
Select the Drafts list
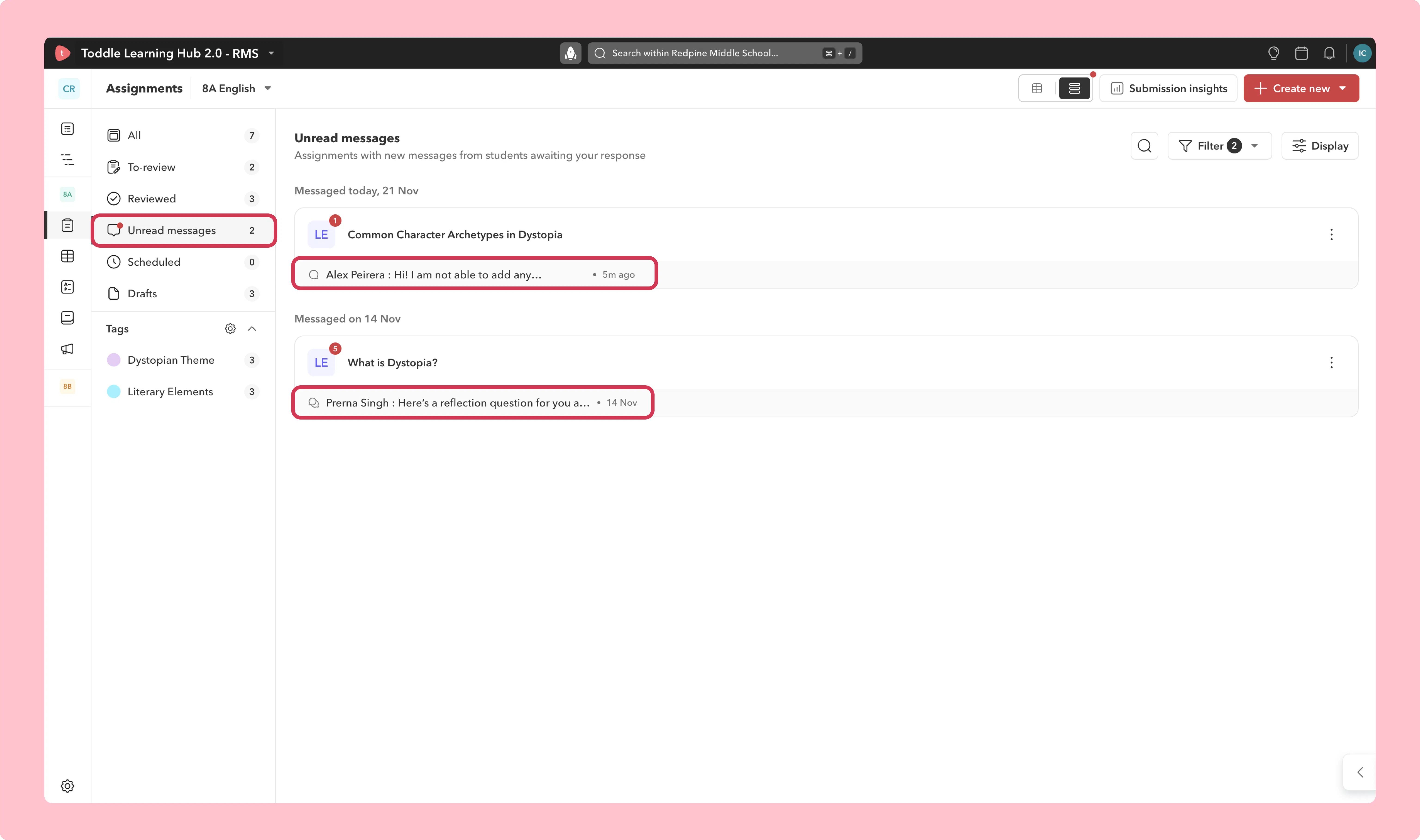coord(183,294)
